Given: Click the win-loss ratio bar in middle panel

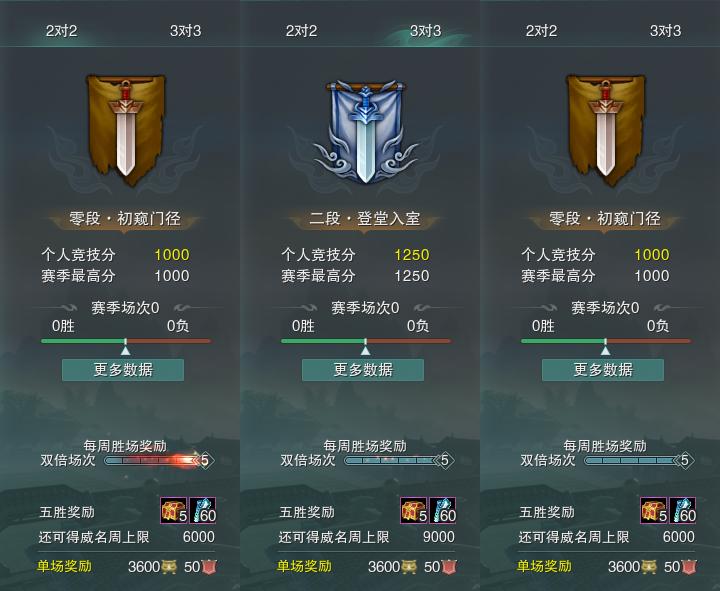Looking at the screenshot, I should [x=366, y=341].
